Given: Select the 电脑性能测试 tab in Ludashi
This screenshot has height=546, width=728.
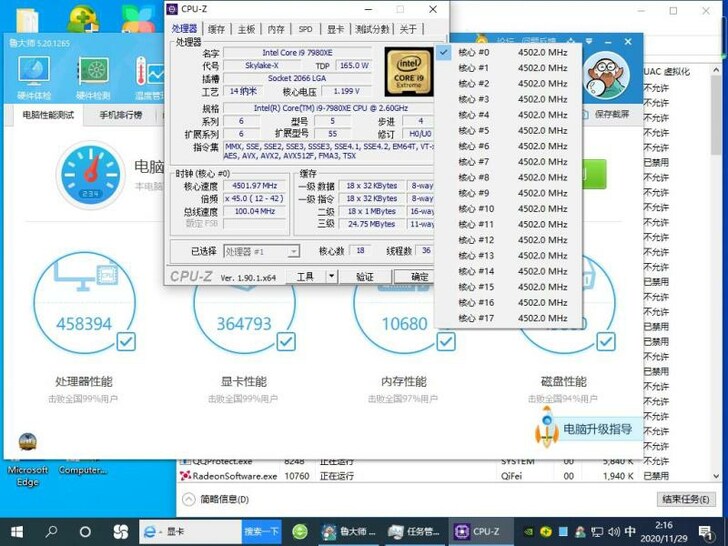Looking at the screenshot, I should (x=48, y=115).
